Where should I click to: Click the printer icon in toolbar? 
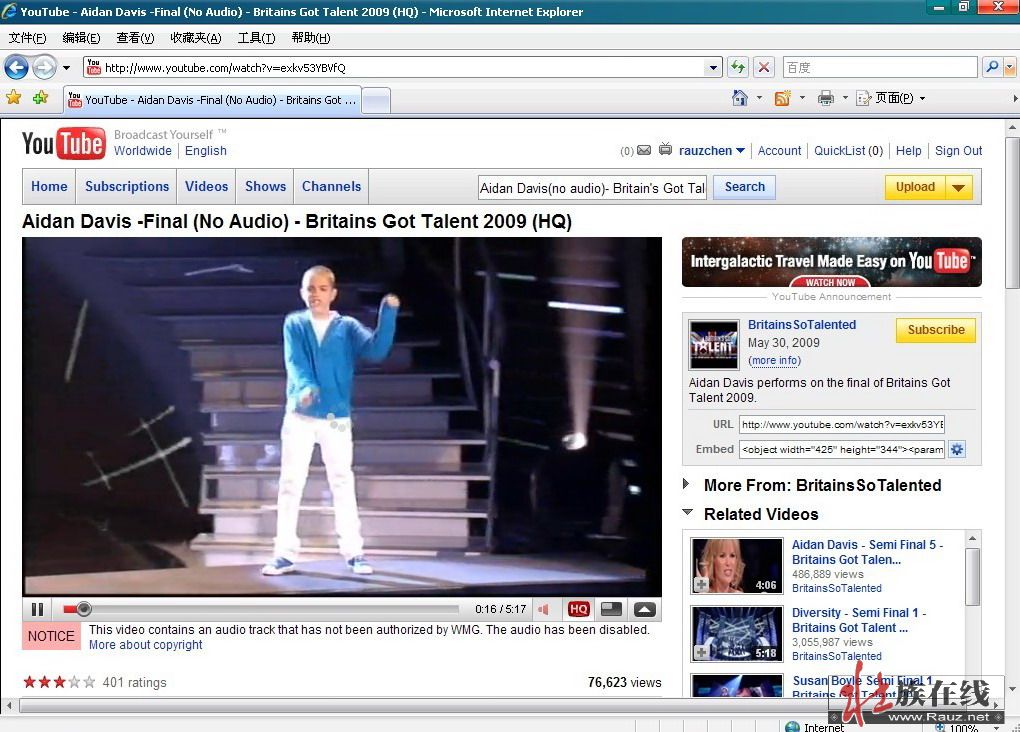(x=825, y=98)
